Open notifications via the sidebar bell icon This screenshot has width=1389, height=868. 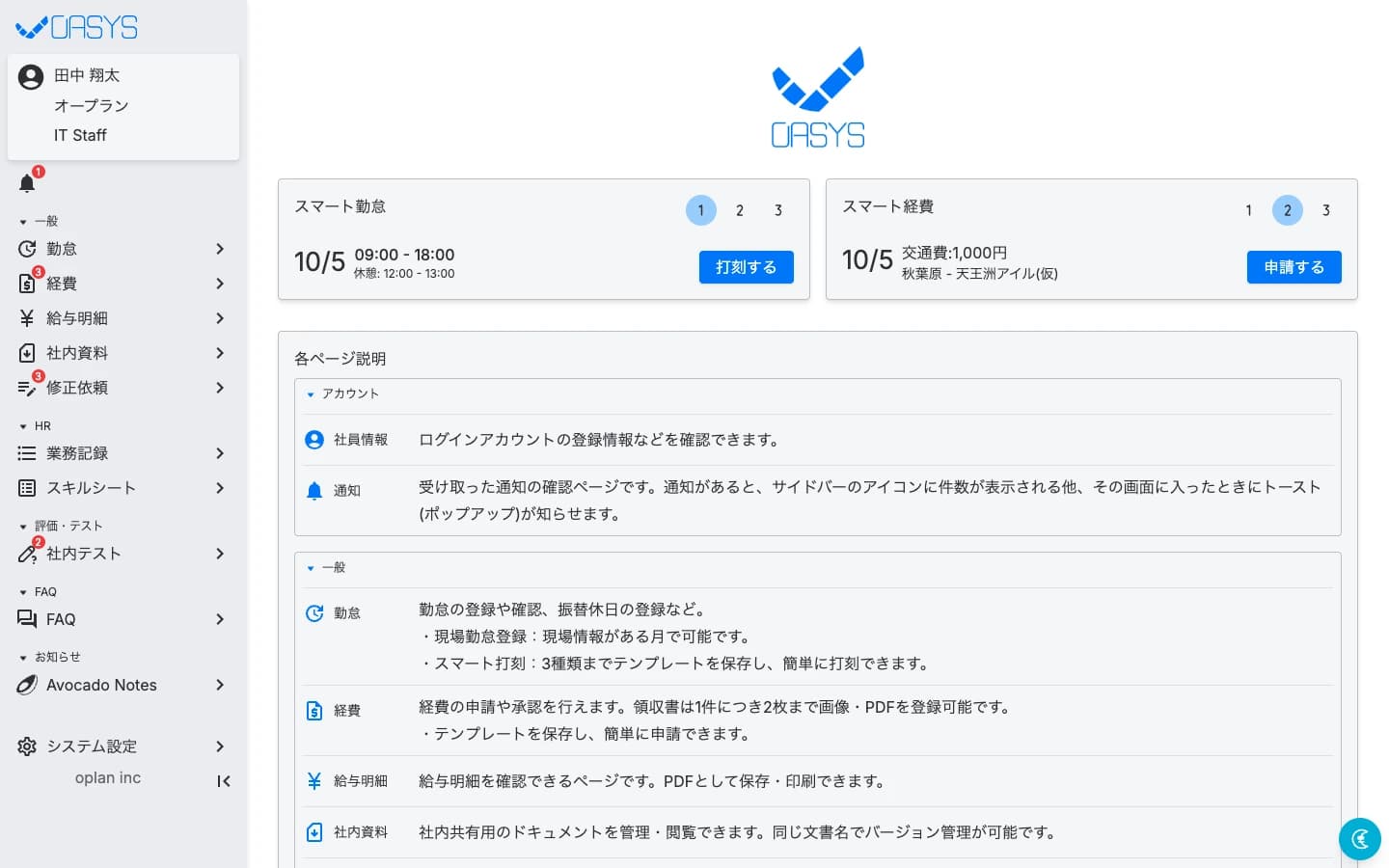27,183
